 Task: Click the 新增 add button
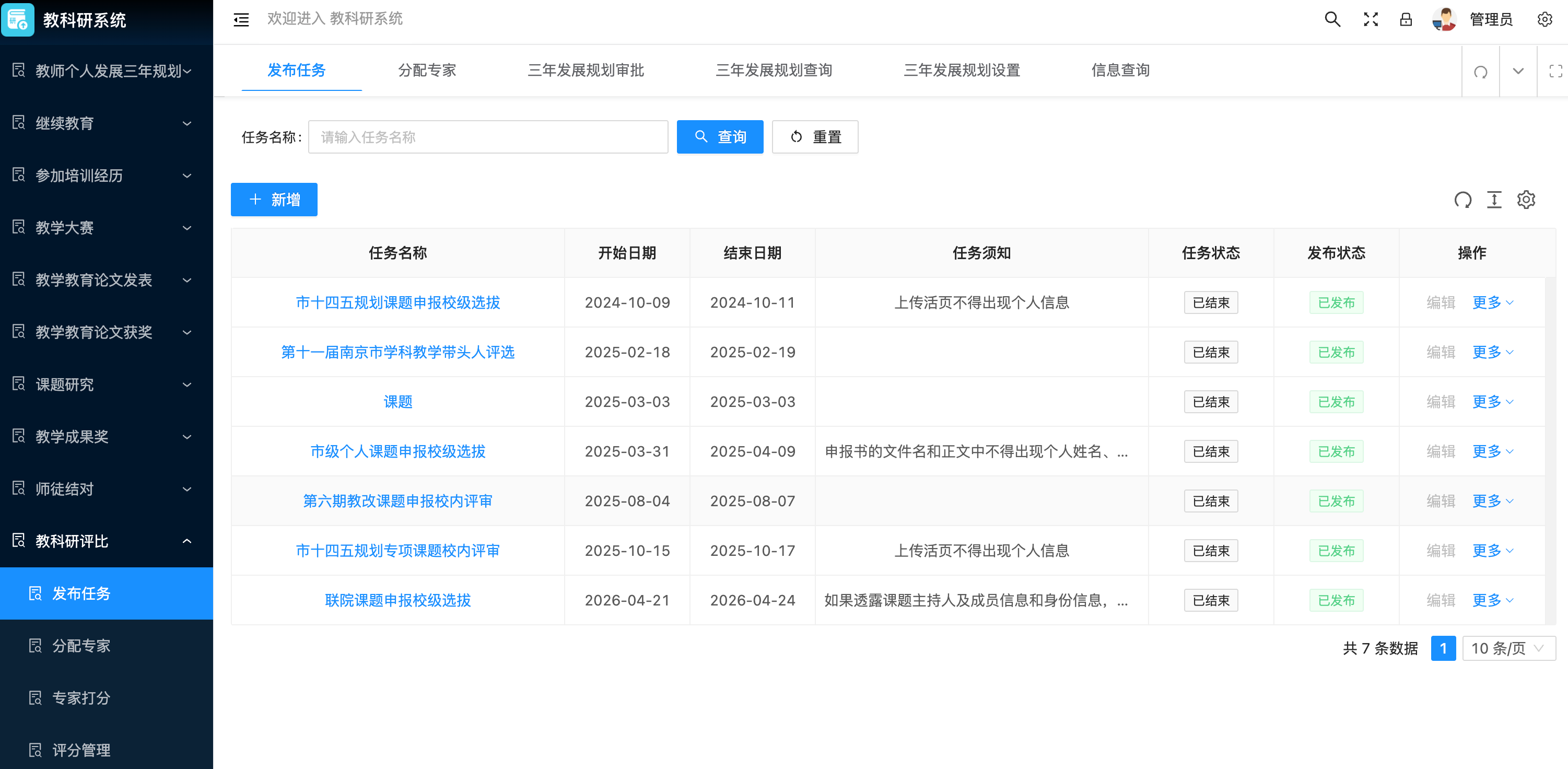point(274,199)
